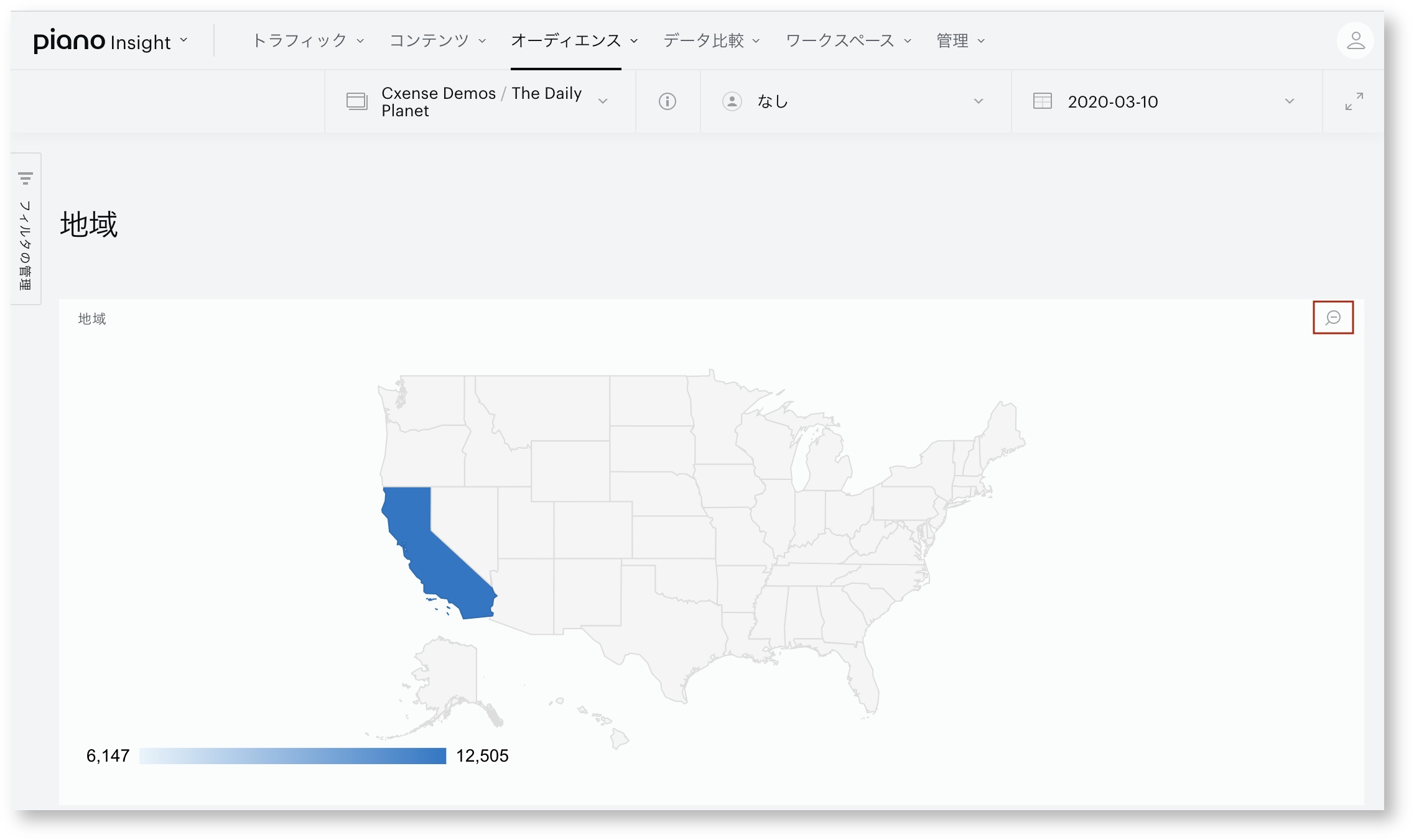1414x840 pixels.
Task: Click the chevron next to 管理
Action: click(980, 42)
